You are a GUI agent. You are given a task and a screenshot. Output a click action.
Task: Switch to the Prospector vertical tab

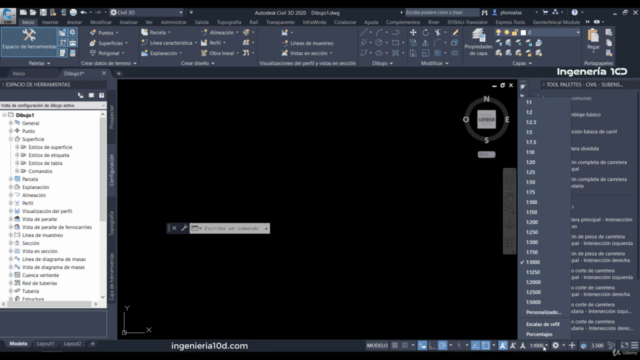pyautogui.click(x=112, y=117)
